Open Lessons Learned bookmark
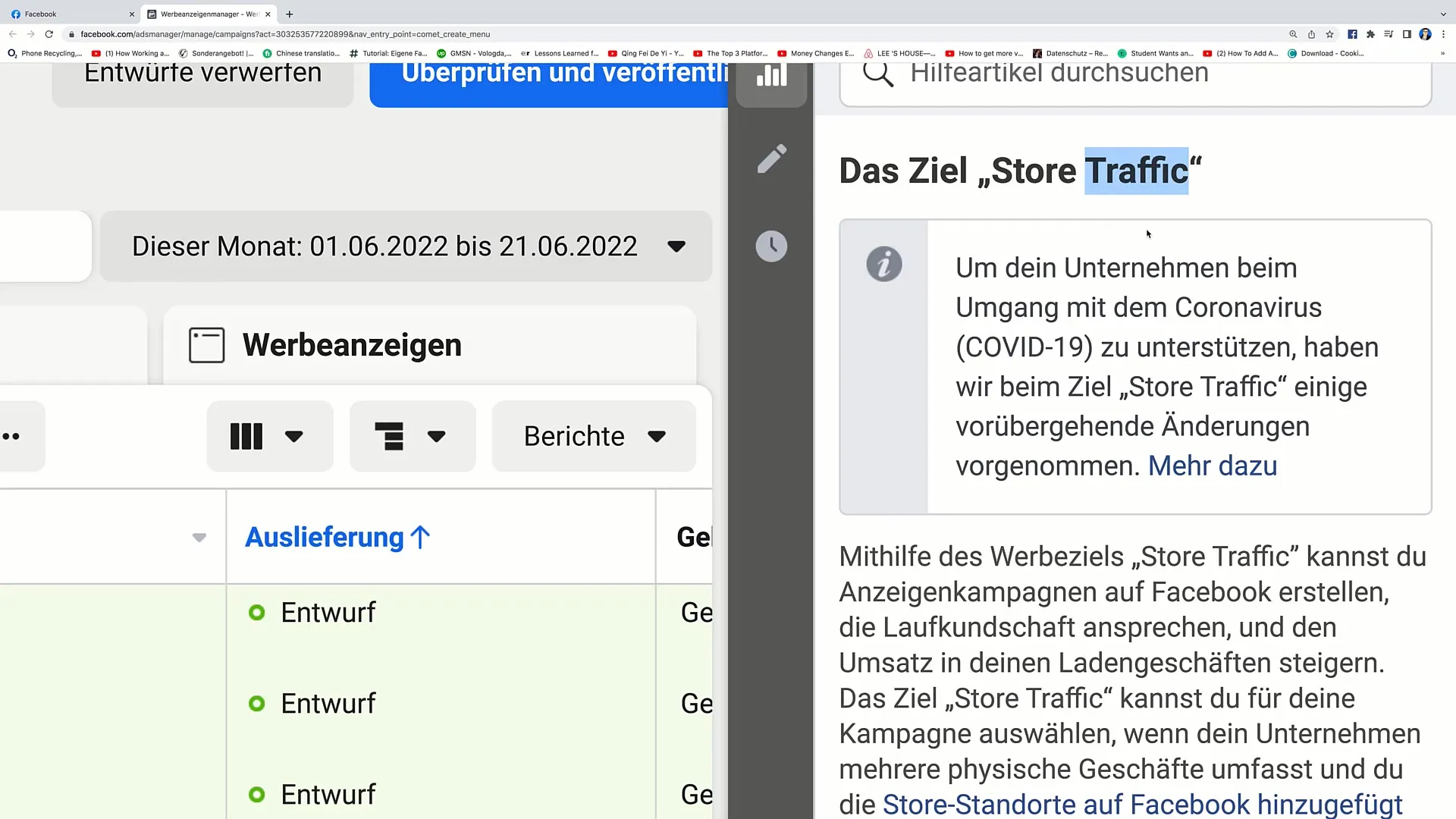Screen dimensions: 1456x819 pyautogui.click(x=560, y=54)
